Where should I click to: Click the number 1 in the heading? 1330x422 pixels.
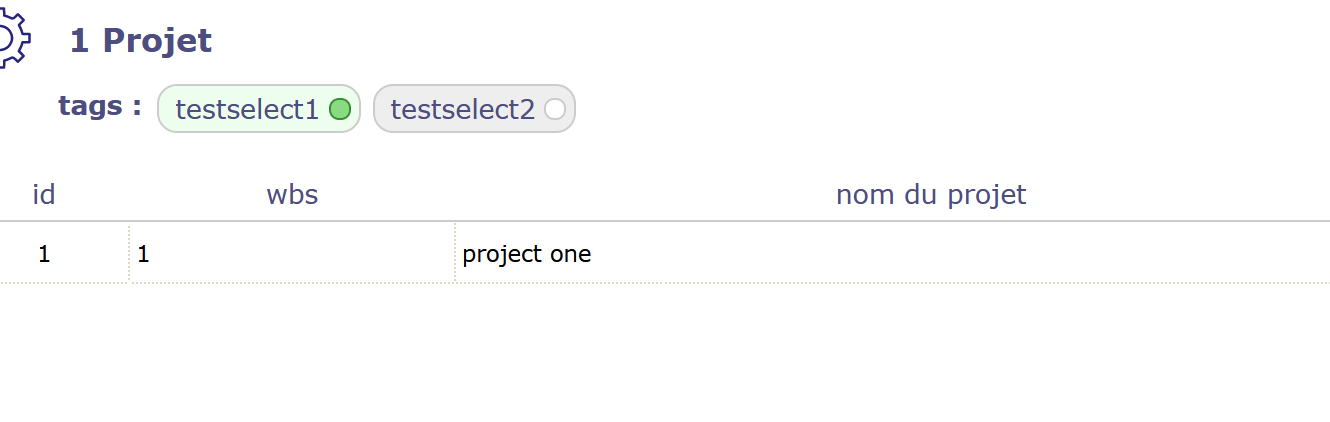click(80, 41)
